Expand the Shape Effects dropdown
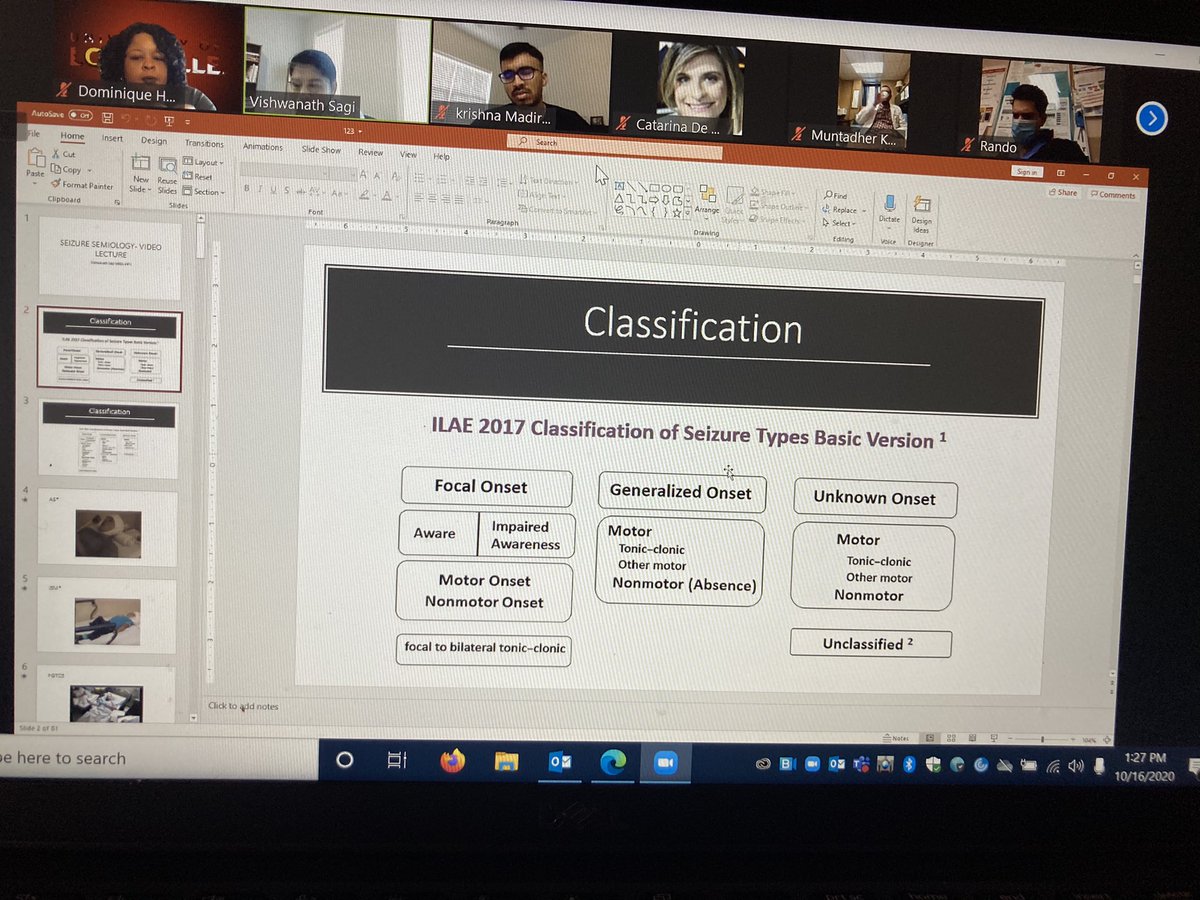Viewport: 1200px width, 900px height. 778,220
